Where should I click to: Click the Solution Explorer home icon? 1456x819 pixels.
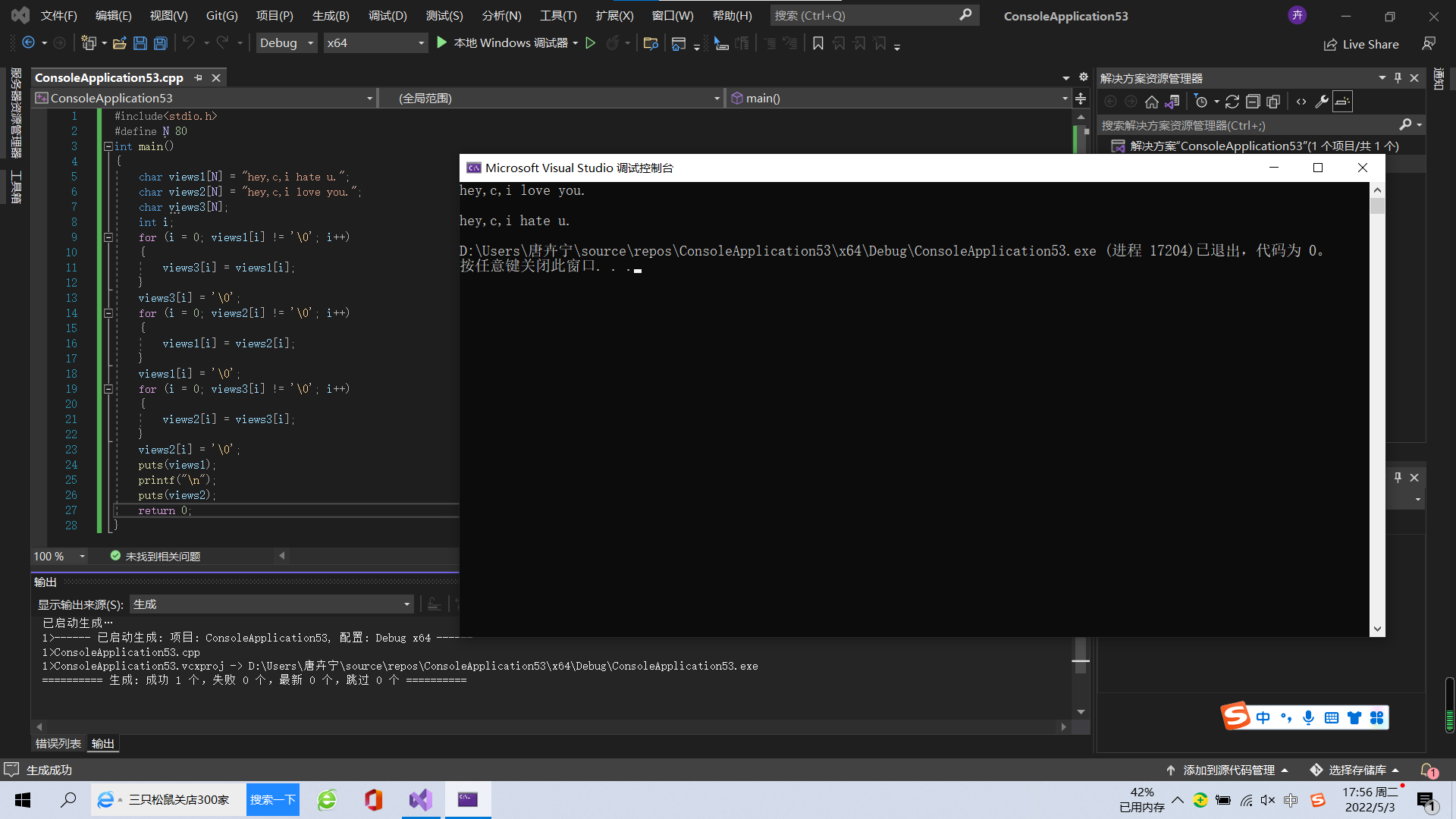[1151, 102]
